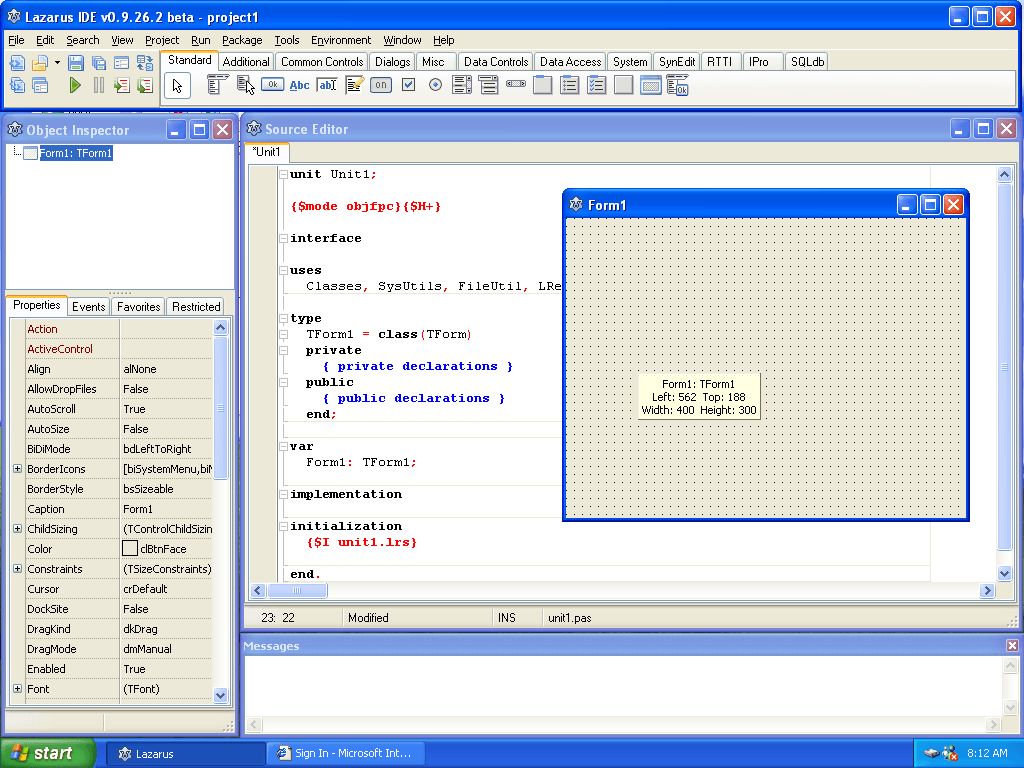Click the clBtnFace color swatch for Color property
This screenshot has width=1024, height=768.
click(128, 548)
